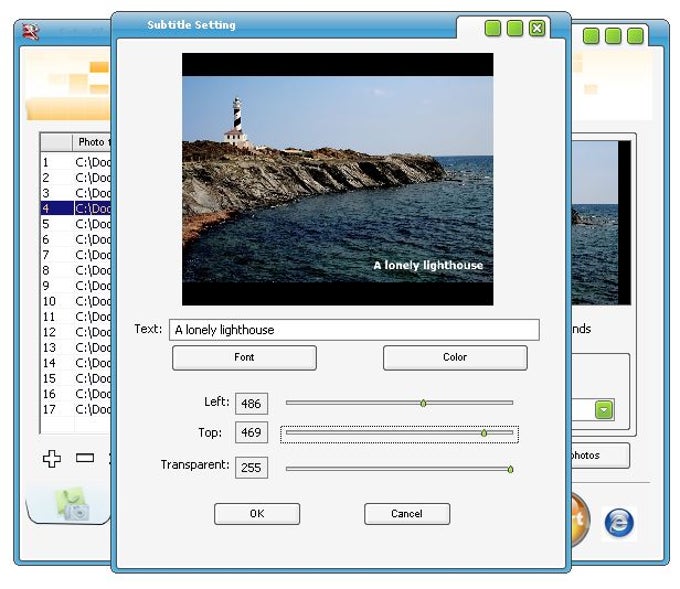Screen dimensions: 680x589
Task: Select photo row 8 in the list
Action: pyautogui.click(x=76, y=270)
